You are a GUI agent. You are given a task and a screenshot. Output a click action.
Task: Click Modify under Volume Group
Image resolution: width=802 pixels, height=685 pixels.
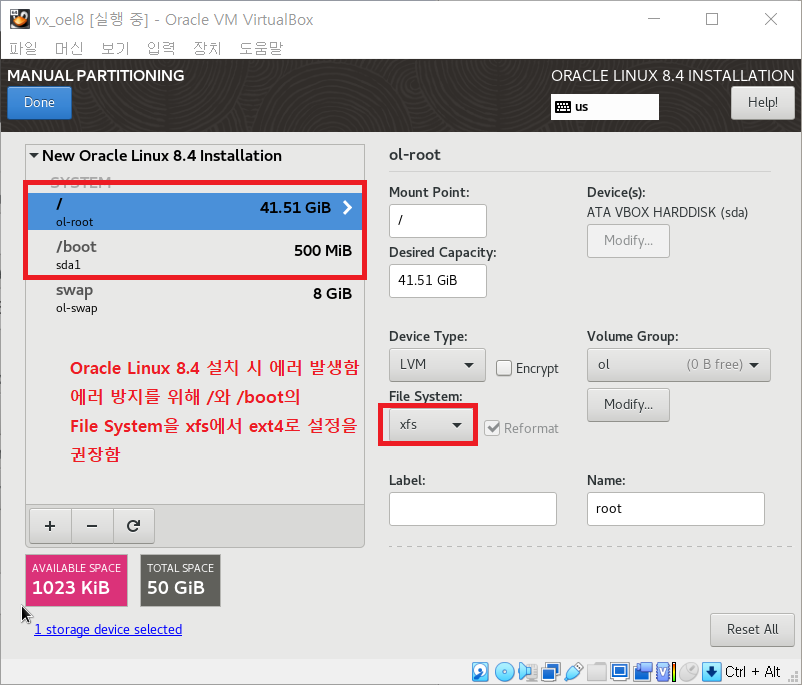click(x=628, y=405)
